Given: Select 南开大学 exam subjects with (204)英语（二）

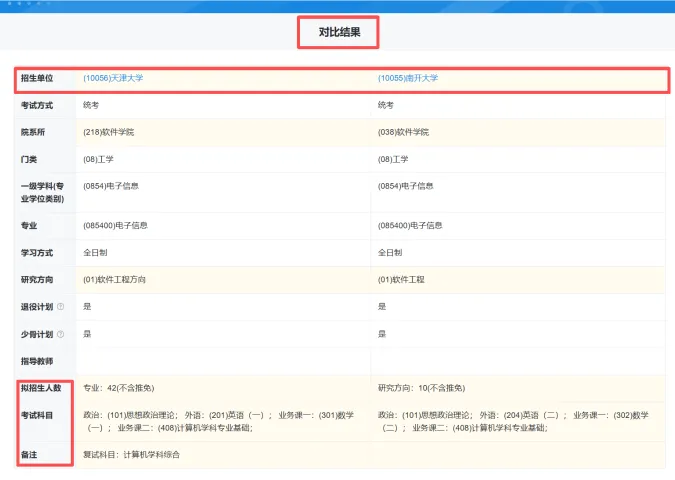Looking at the screenshot, I should pos(513,421).
